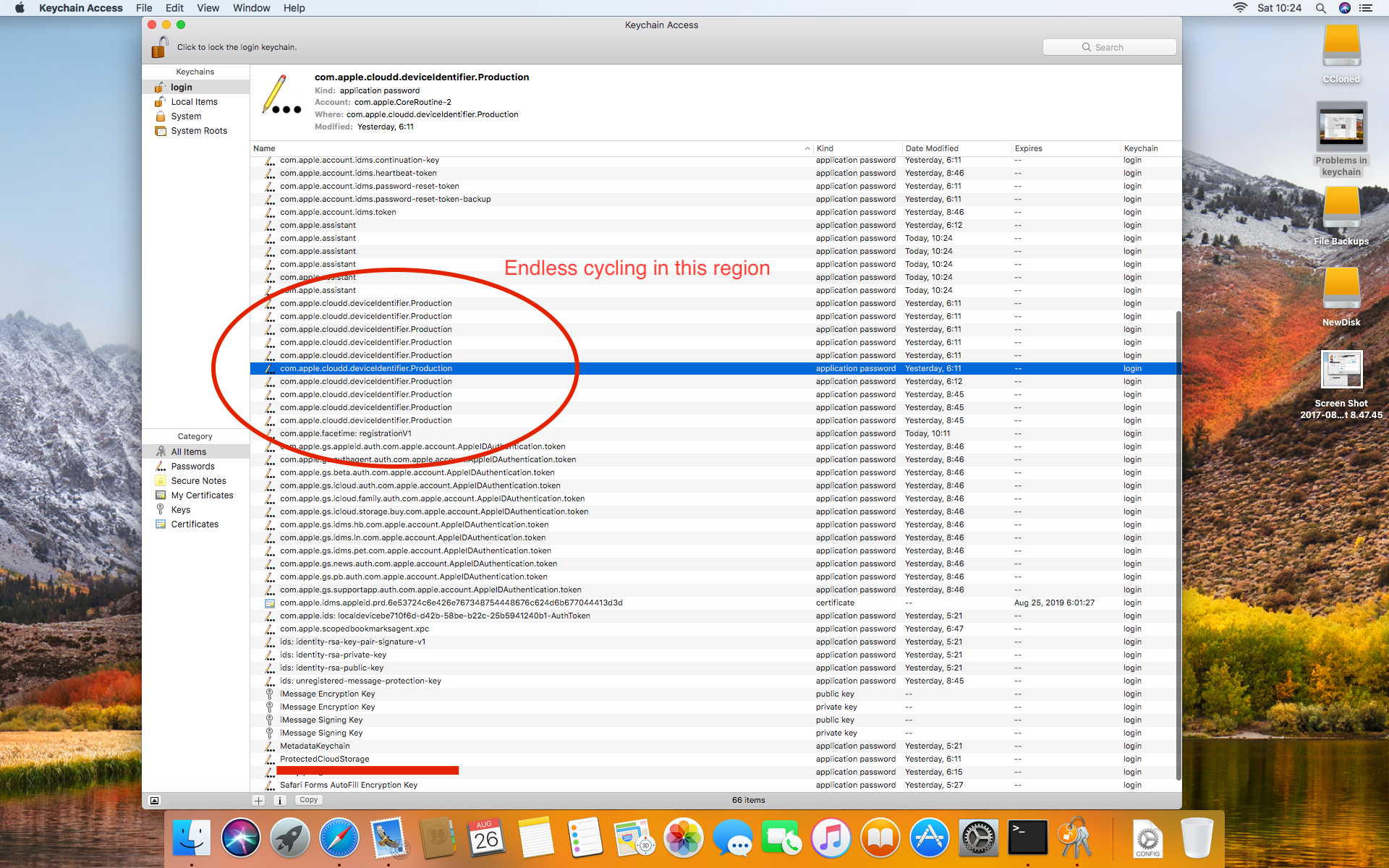
Task: Select the com.apple.idms.appleid.prd certificate row
Action: (x=715, y=603)
